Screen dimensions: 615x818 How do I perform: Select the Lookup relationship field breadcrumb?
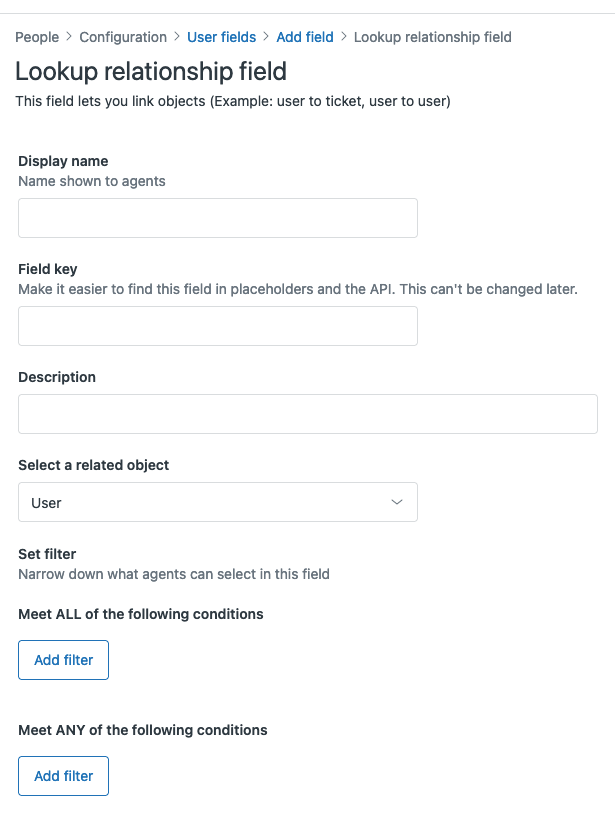click(432, 37)
